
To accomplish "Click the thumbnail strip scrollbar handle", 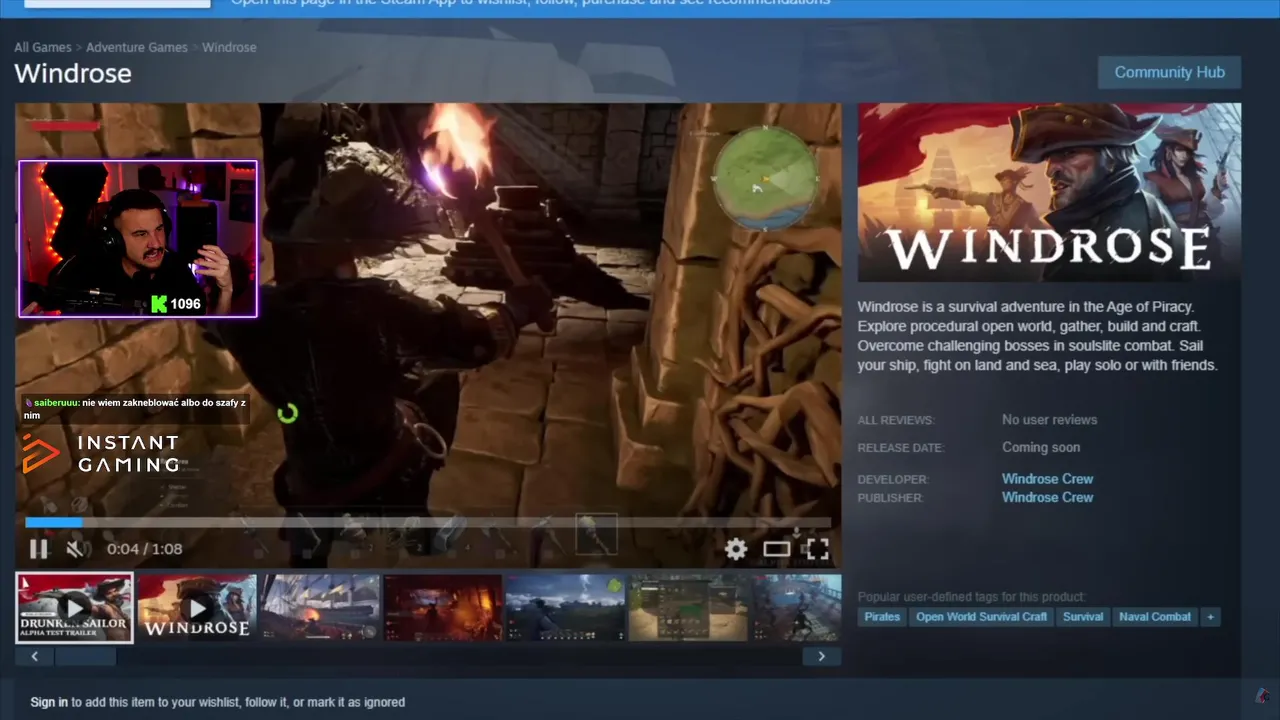I will [86, 657].
